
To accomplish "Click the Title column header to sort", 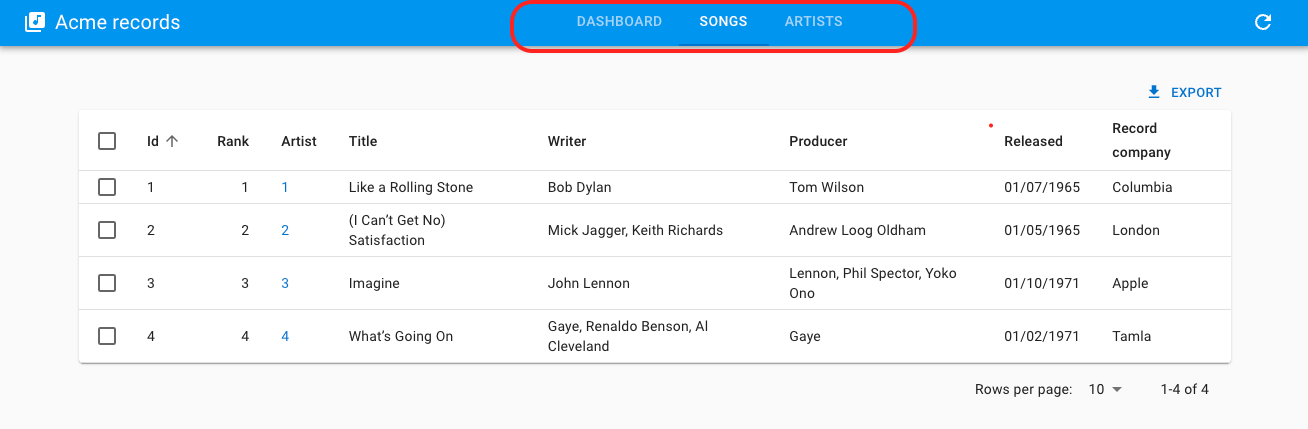I will point(363,141).
